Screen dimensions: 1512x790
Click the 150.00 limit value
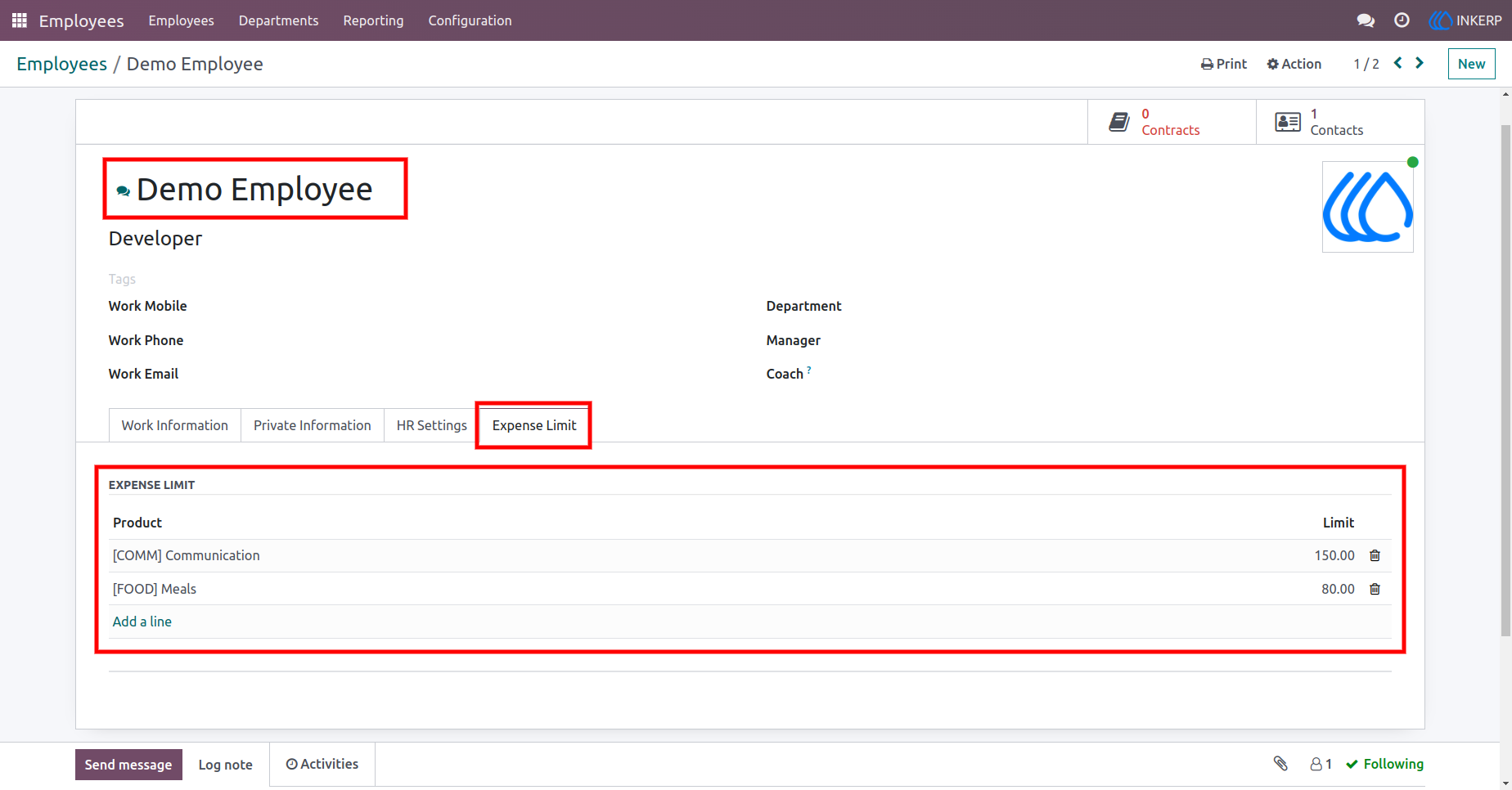click(x=1334, y=555)
